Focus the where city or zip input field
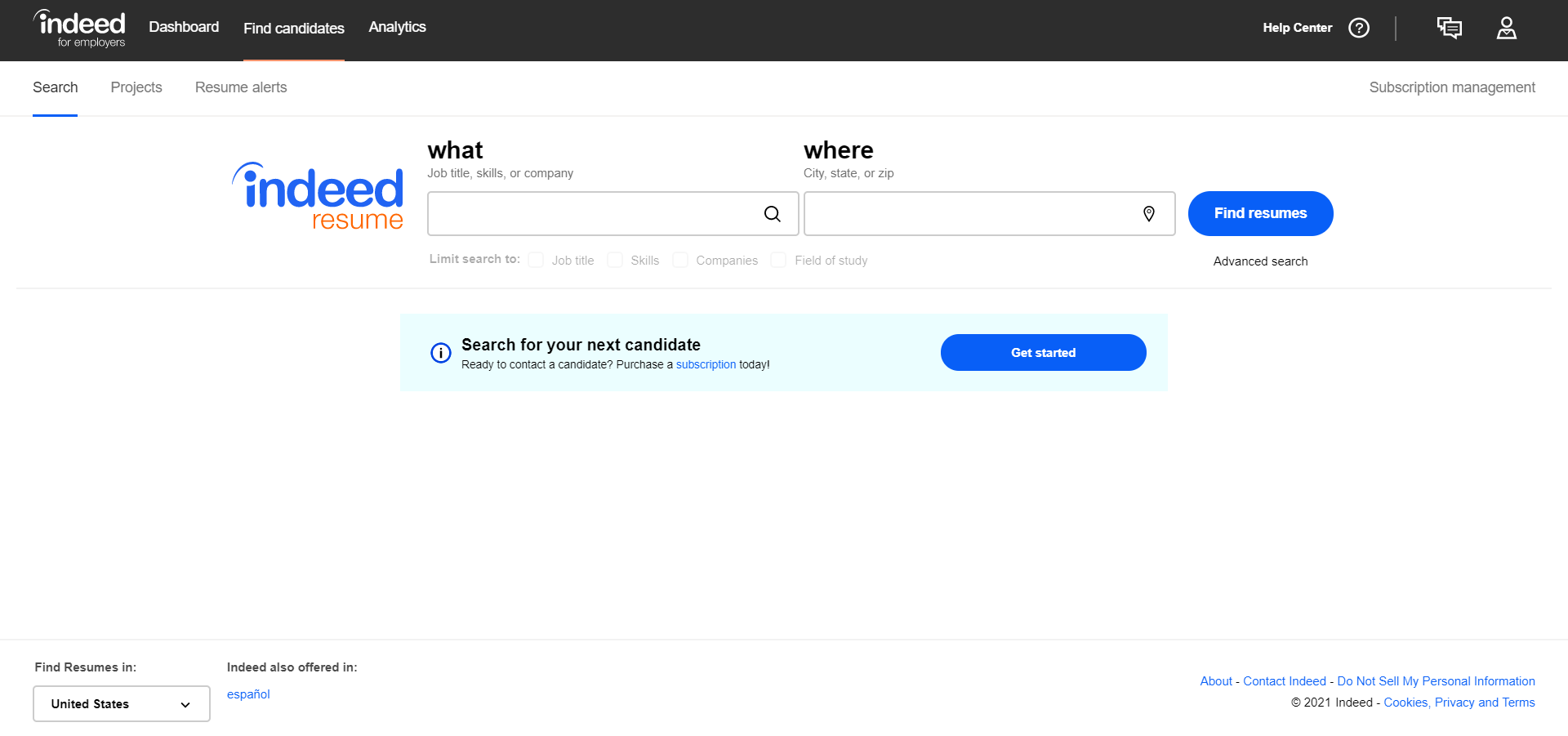1568x736 pixels. coord(989,214)
